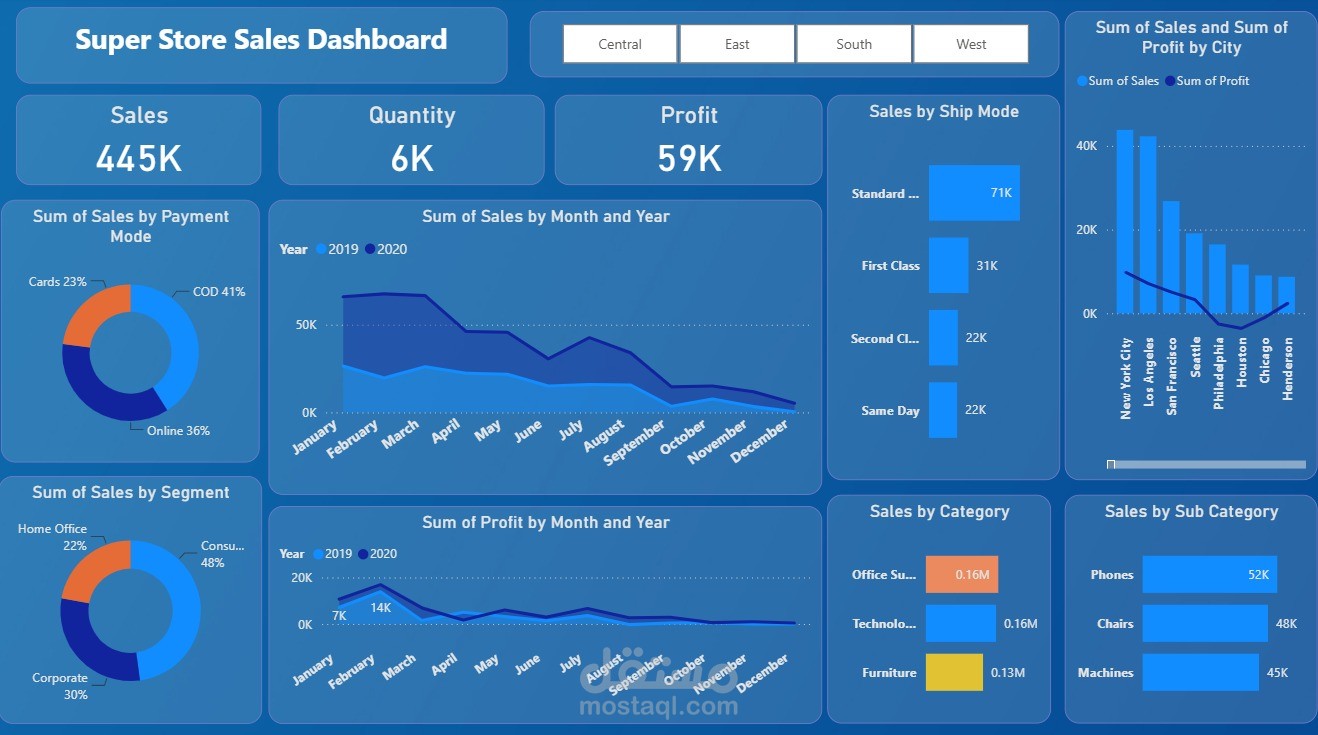Screen dimensions: 1318x735
Task: Click the Seattle sales bar
Action: pyautogui.click(x=1194, y=274)
